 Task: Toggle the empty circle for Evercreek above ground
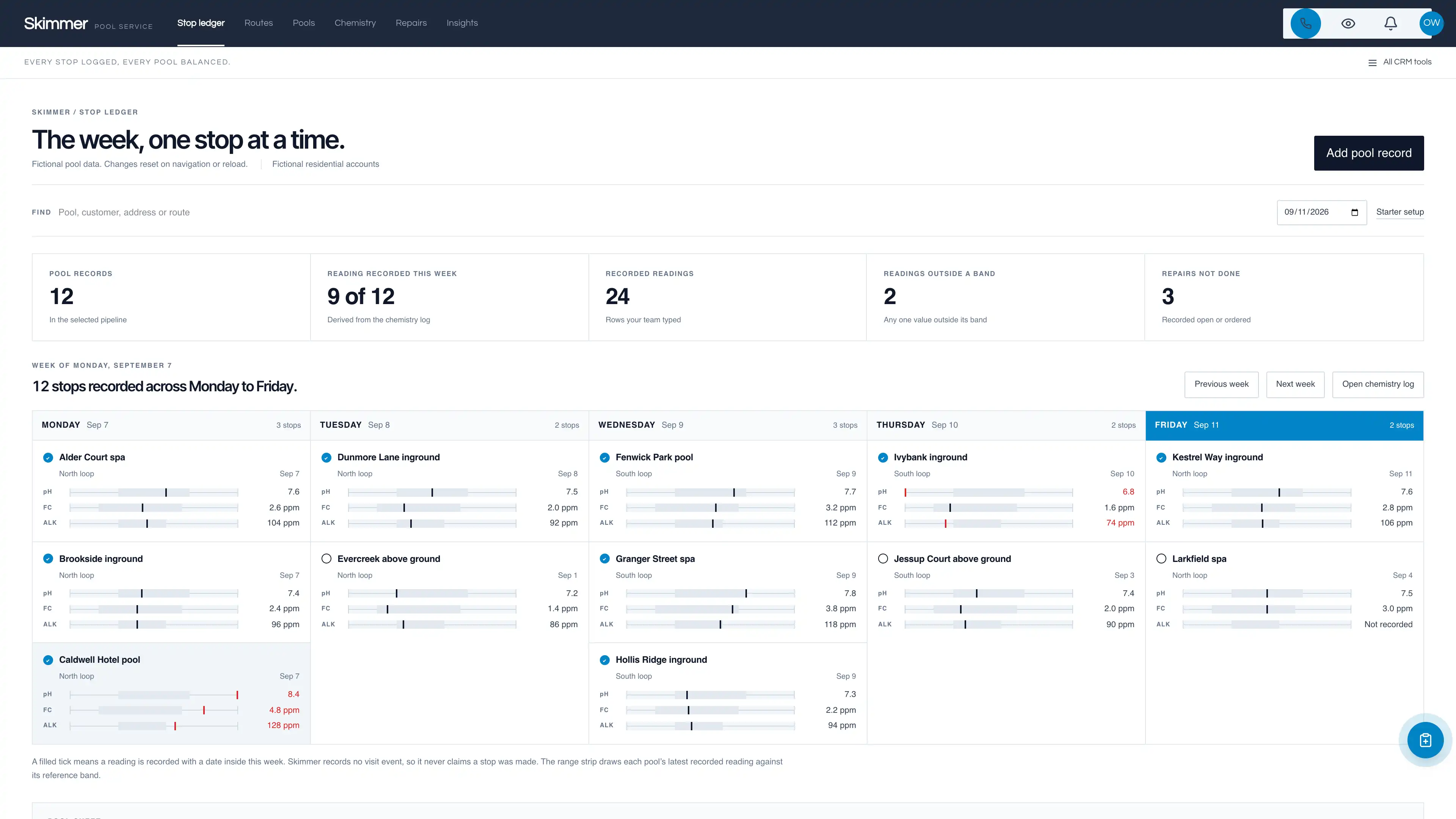coord(326,559)
